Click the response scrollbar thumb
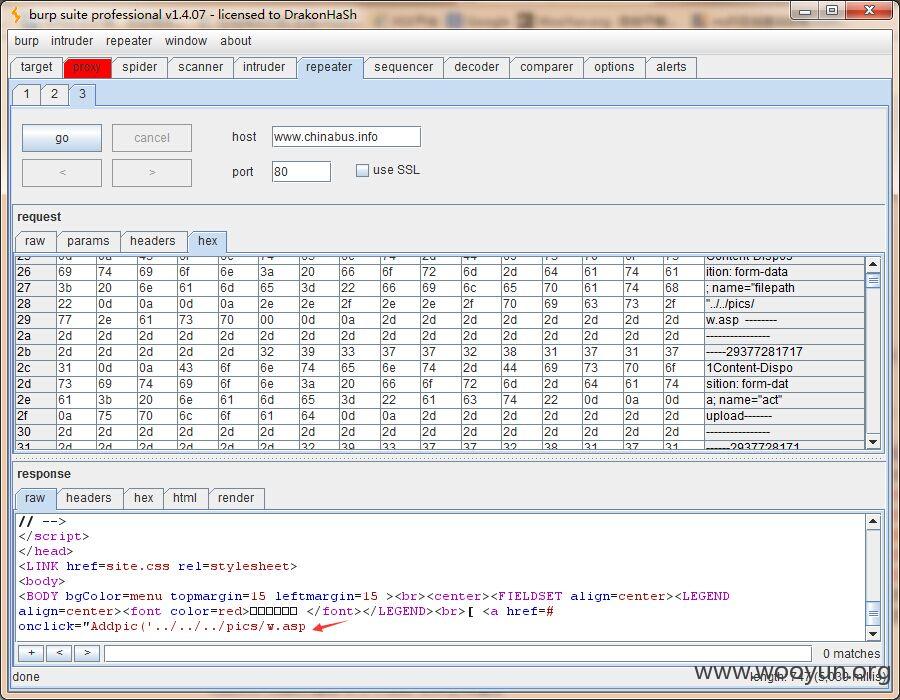Image resolution: width=900 pixels, height=700 pixels. [x=873, y=613]
